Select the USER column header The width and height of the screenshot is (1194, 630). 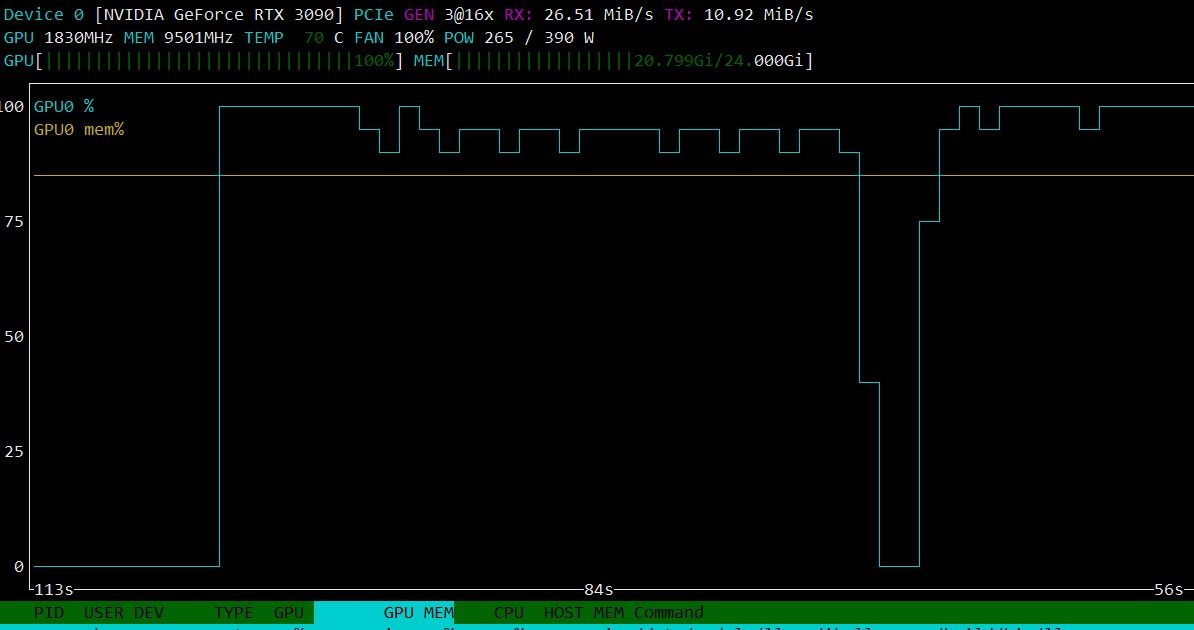[104, 612]
